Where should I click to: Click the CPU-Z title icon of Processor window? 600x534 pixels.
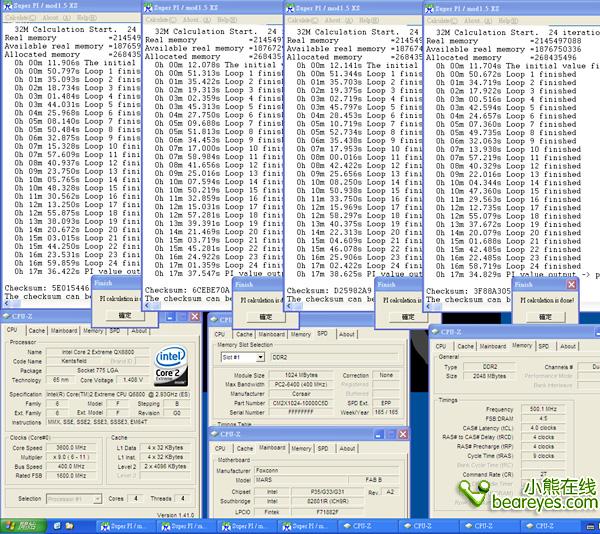tap(7, 316)
